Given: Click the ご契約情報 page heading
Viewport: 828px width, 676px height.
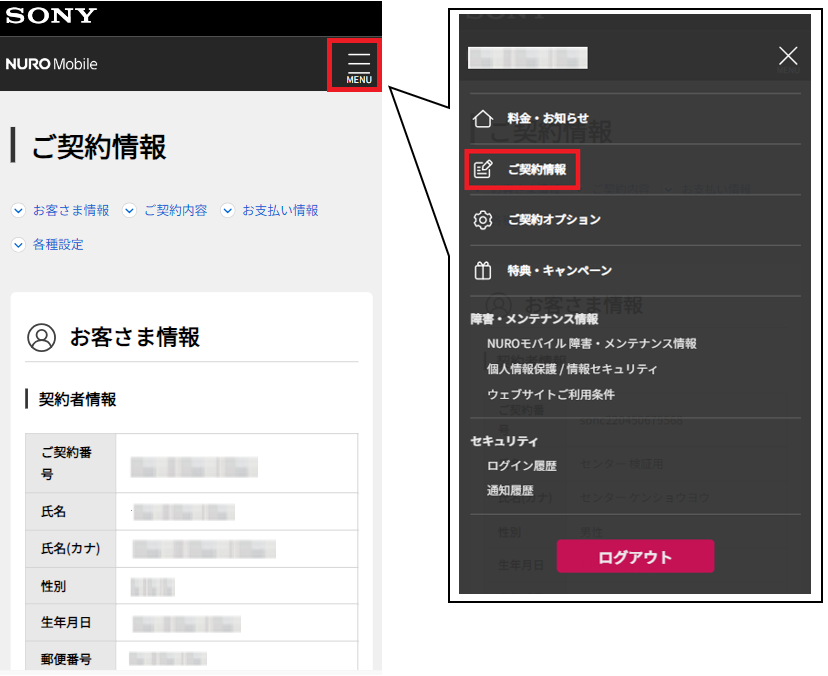Looking at the screenshot, I should tap(99, 146).
